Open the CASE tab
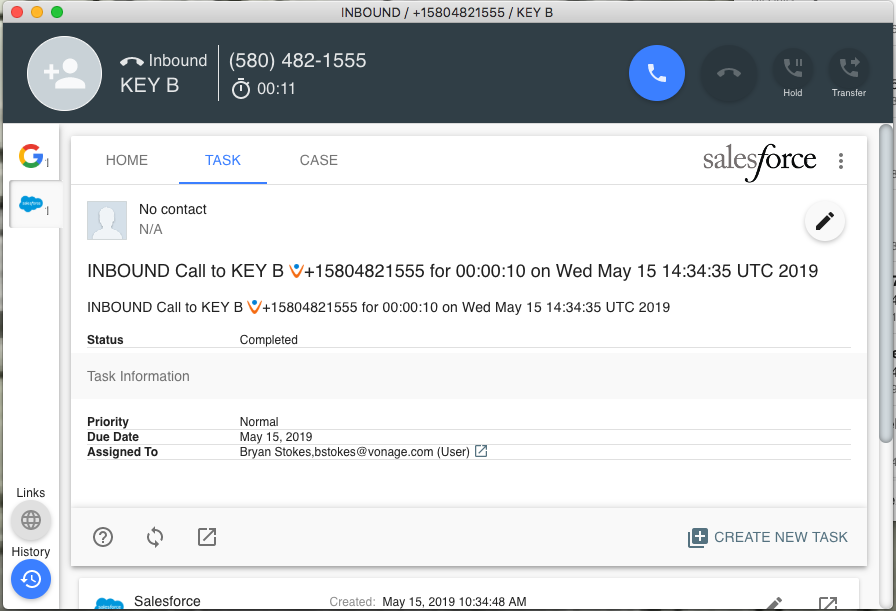This screenshot has height=611, width=896. pos(319,161)
